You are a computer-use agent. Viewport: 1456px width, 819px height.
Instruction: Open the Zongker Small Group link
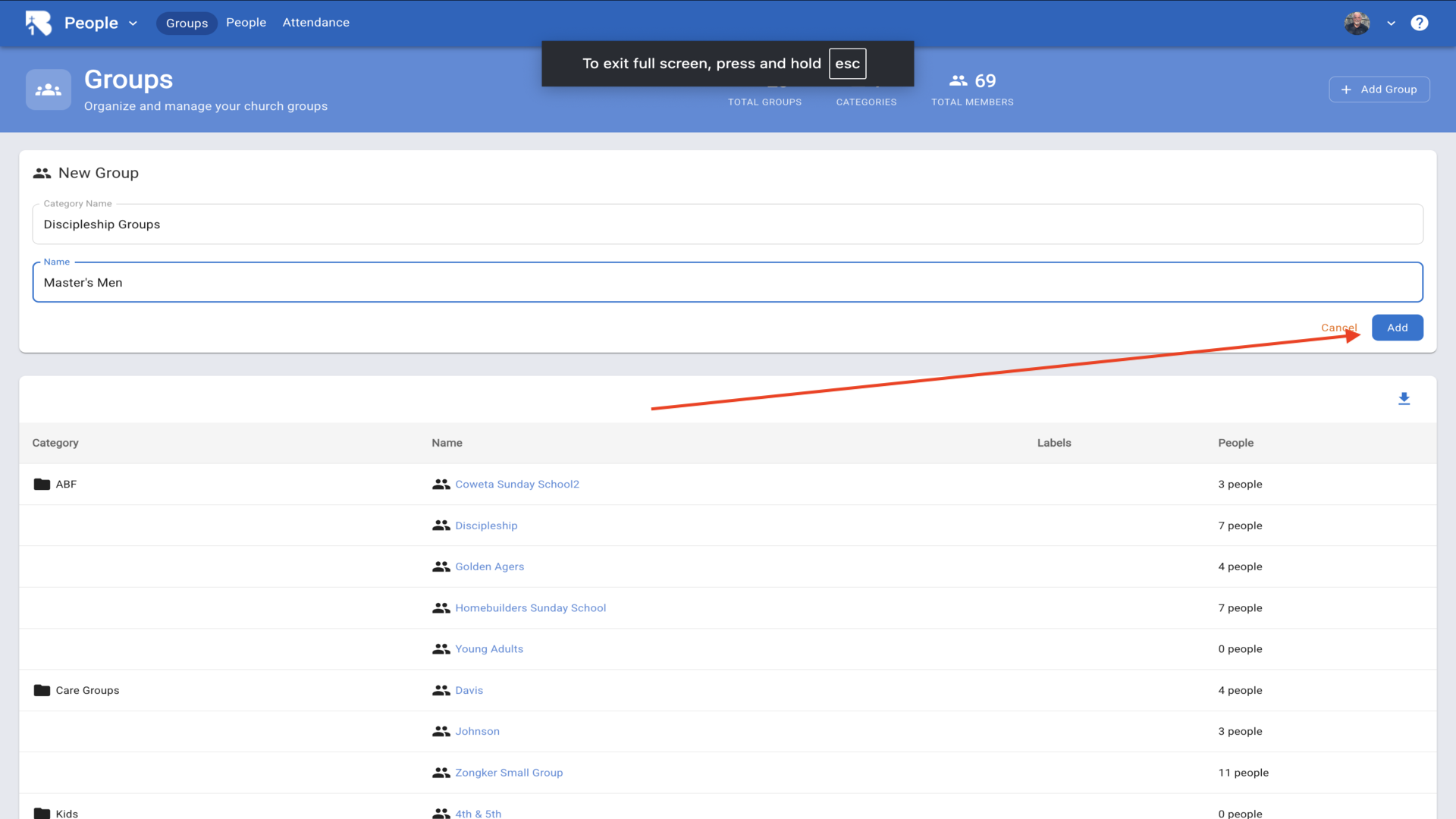tap(509, 772)
